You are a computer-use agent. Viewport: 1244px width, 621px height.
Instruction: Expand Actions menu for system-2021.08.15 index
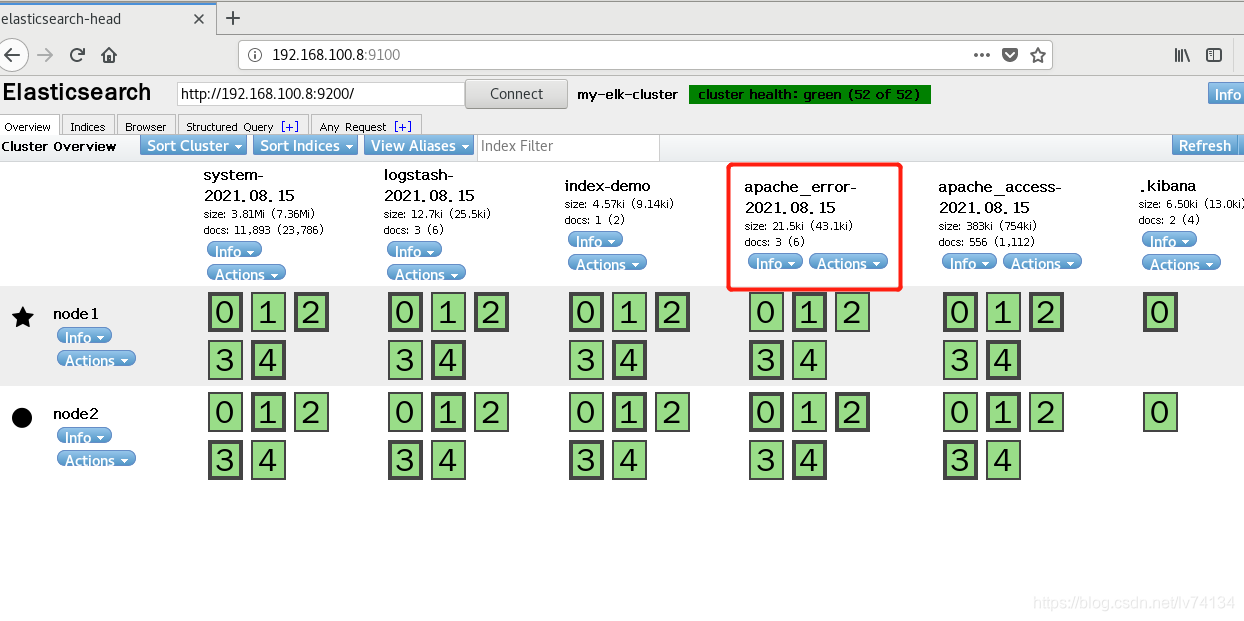pos(246,273)
